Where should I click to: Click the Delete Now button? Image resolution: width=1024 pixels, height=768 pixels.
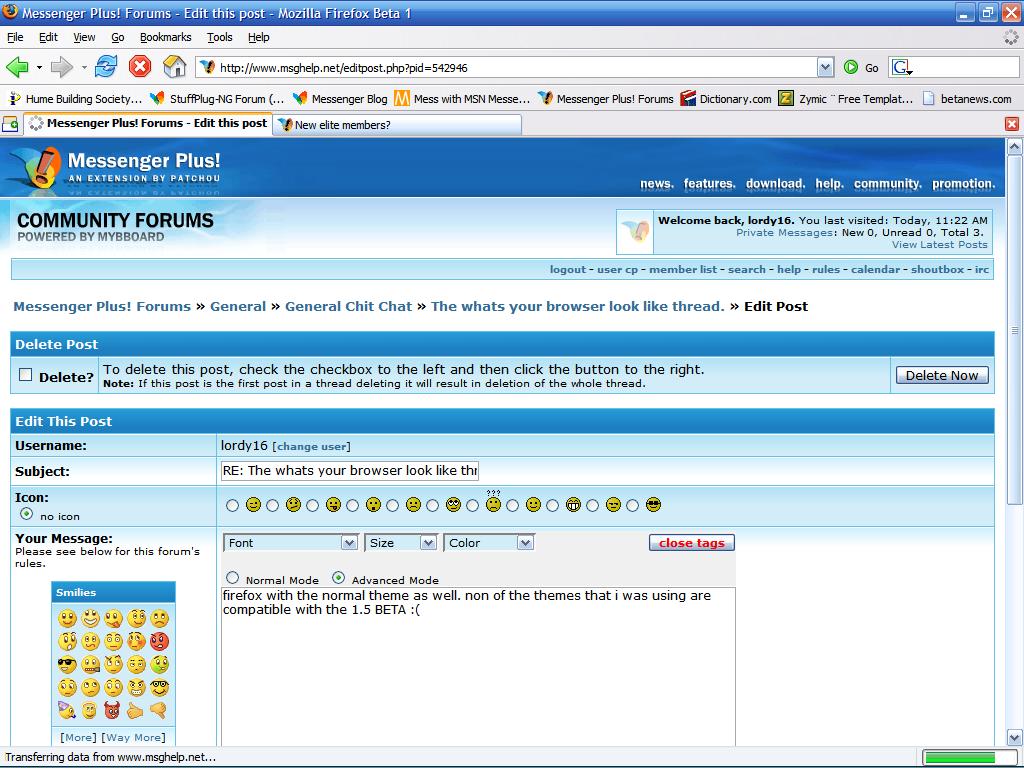[942, 376]
